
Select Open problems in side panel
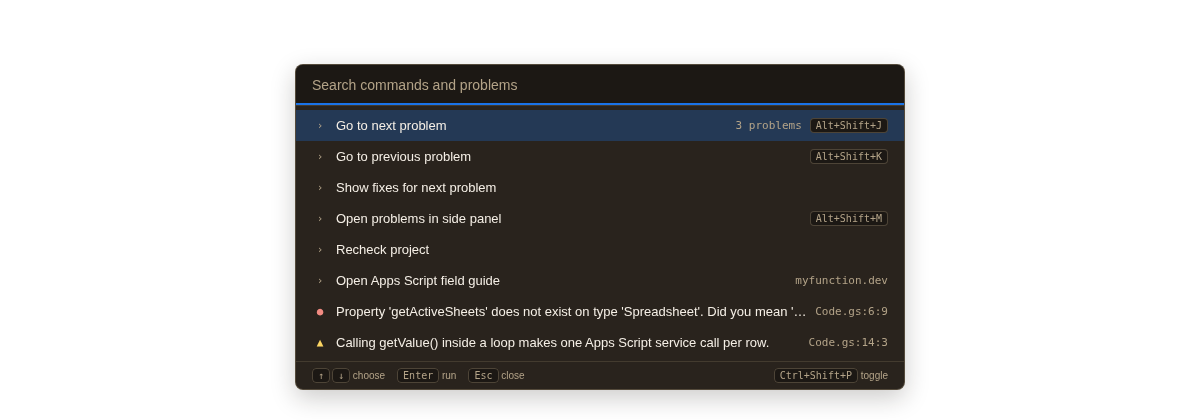600,218
